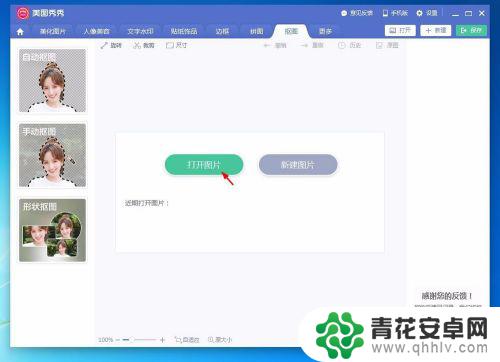This screenshot has width=500, height=362.
Task: Open the 拼图 collage tab
Action: tap(257, 31)
